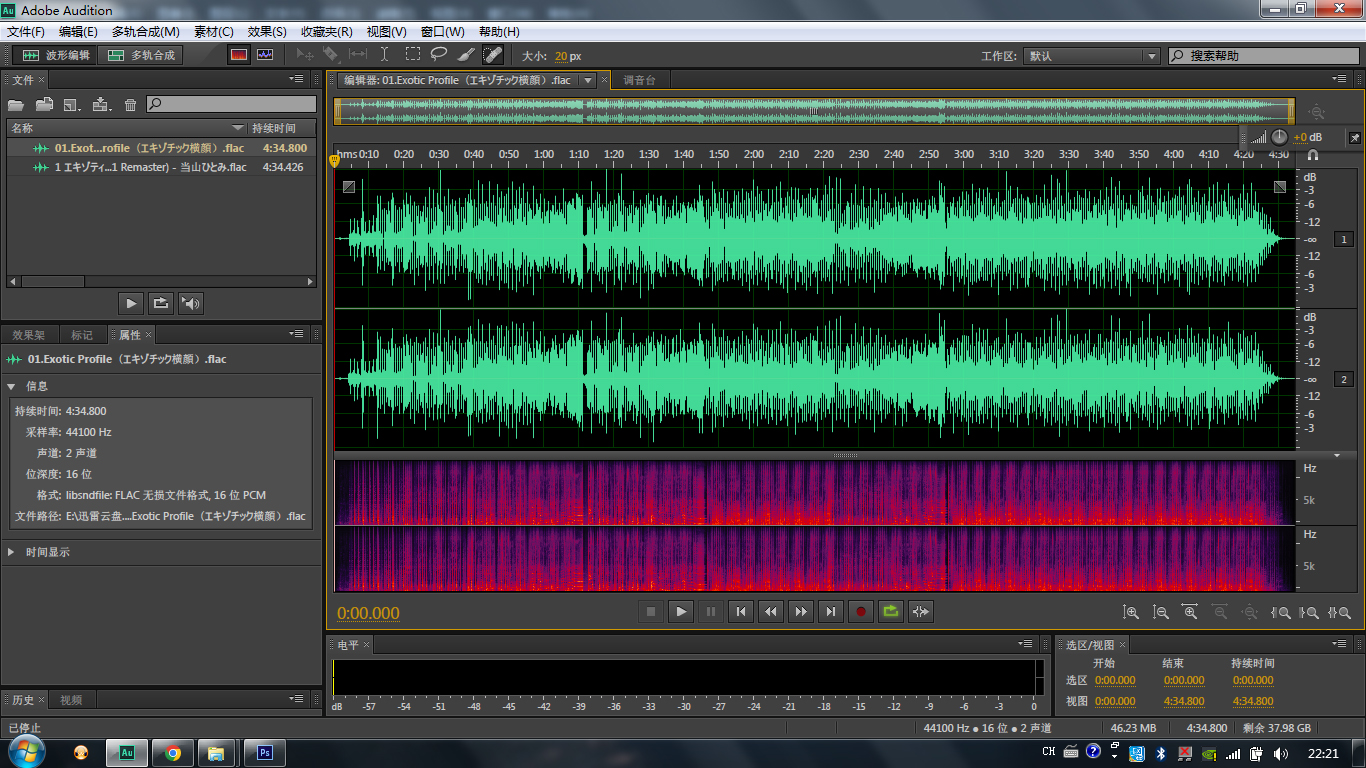Image resolution: width=1366 pixels, height=768 pixels.
Task: Click the zoom to selection icon
Action: pyautogui.click(x=1339, y=612)
